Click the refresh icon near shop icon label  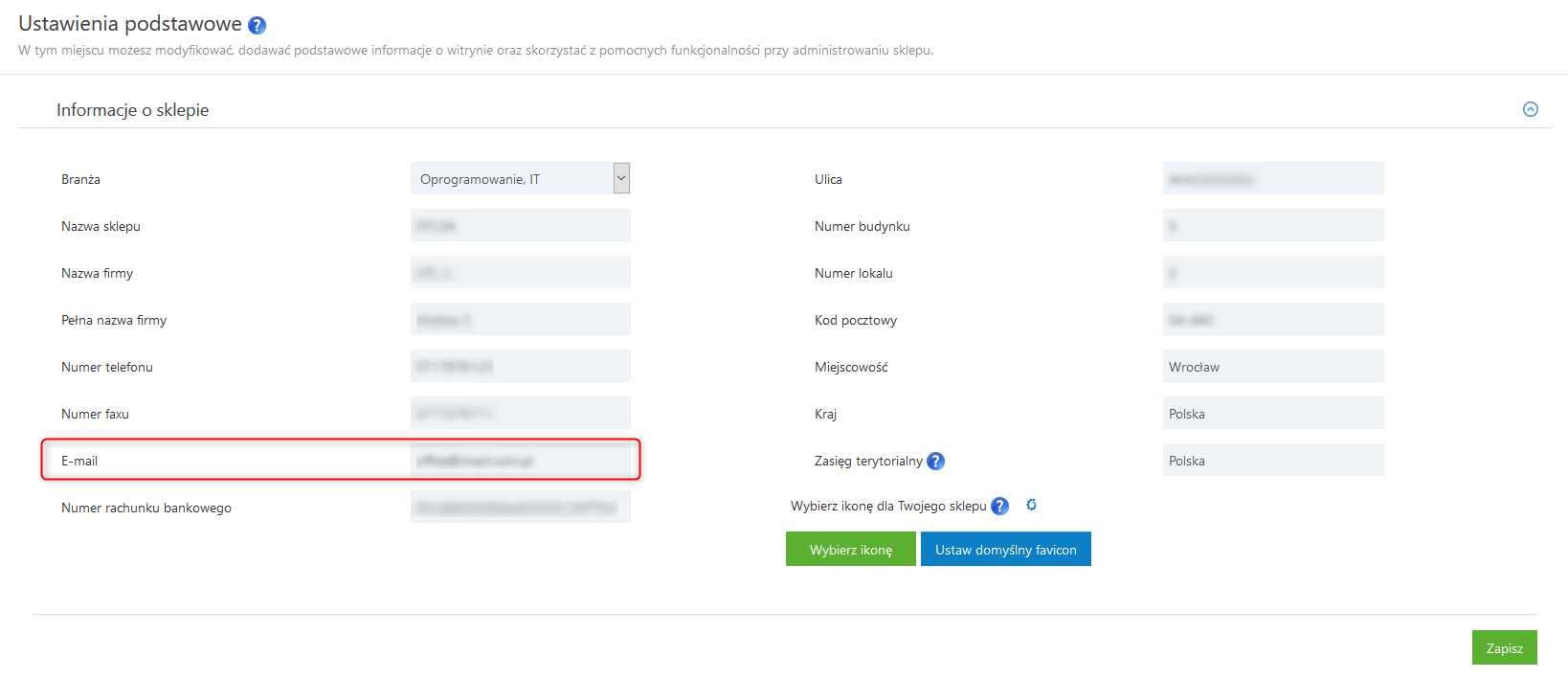tap(1031, 506)
